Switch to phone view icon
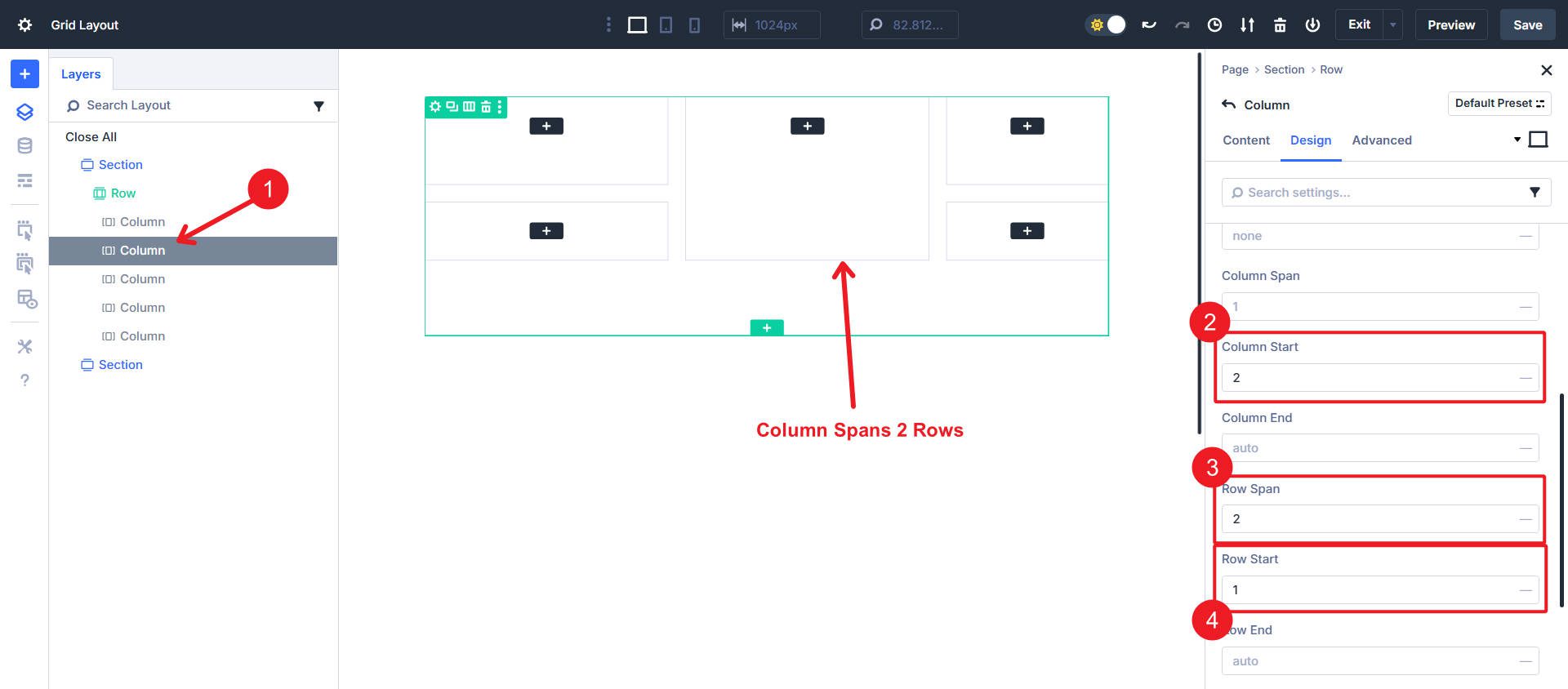The width and height of the screenshot is (1568, 689). click(x=694, y=25)
